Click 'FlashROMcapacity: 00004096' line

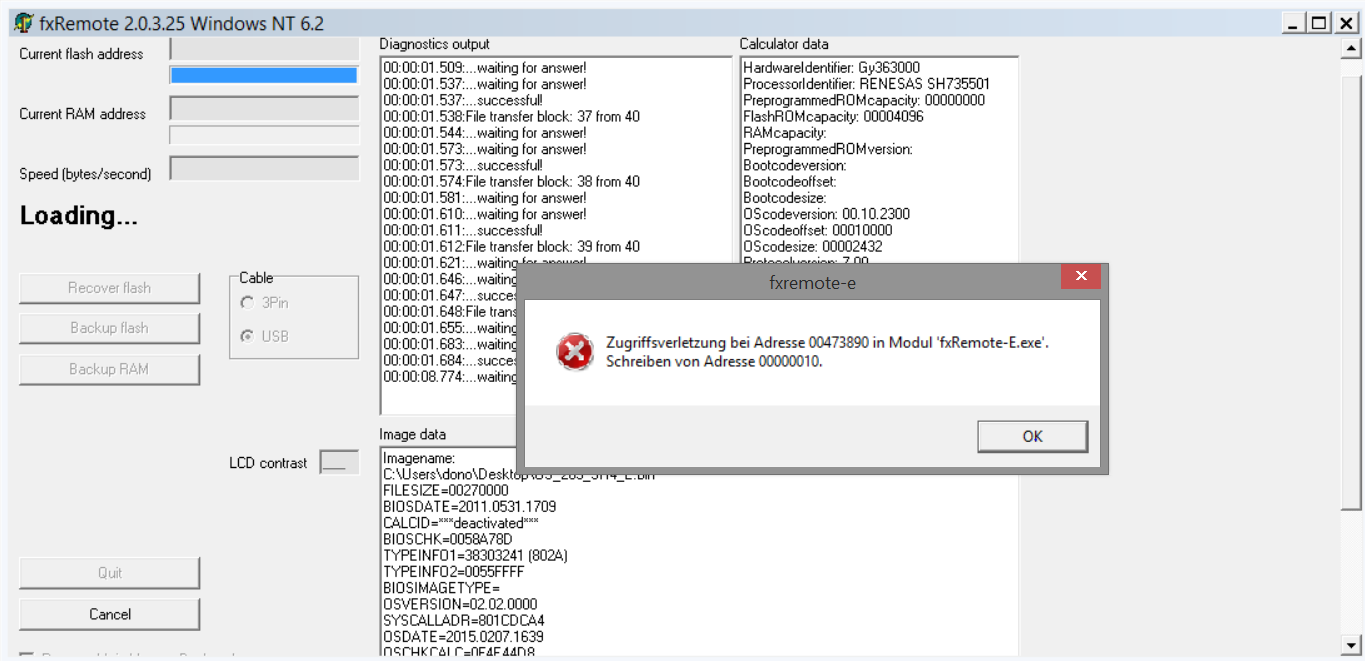coord(833,117)
